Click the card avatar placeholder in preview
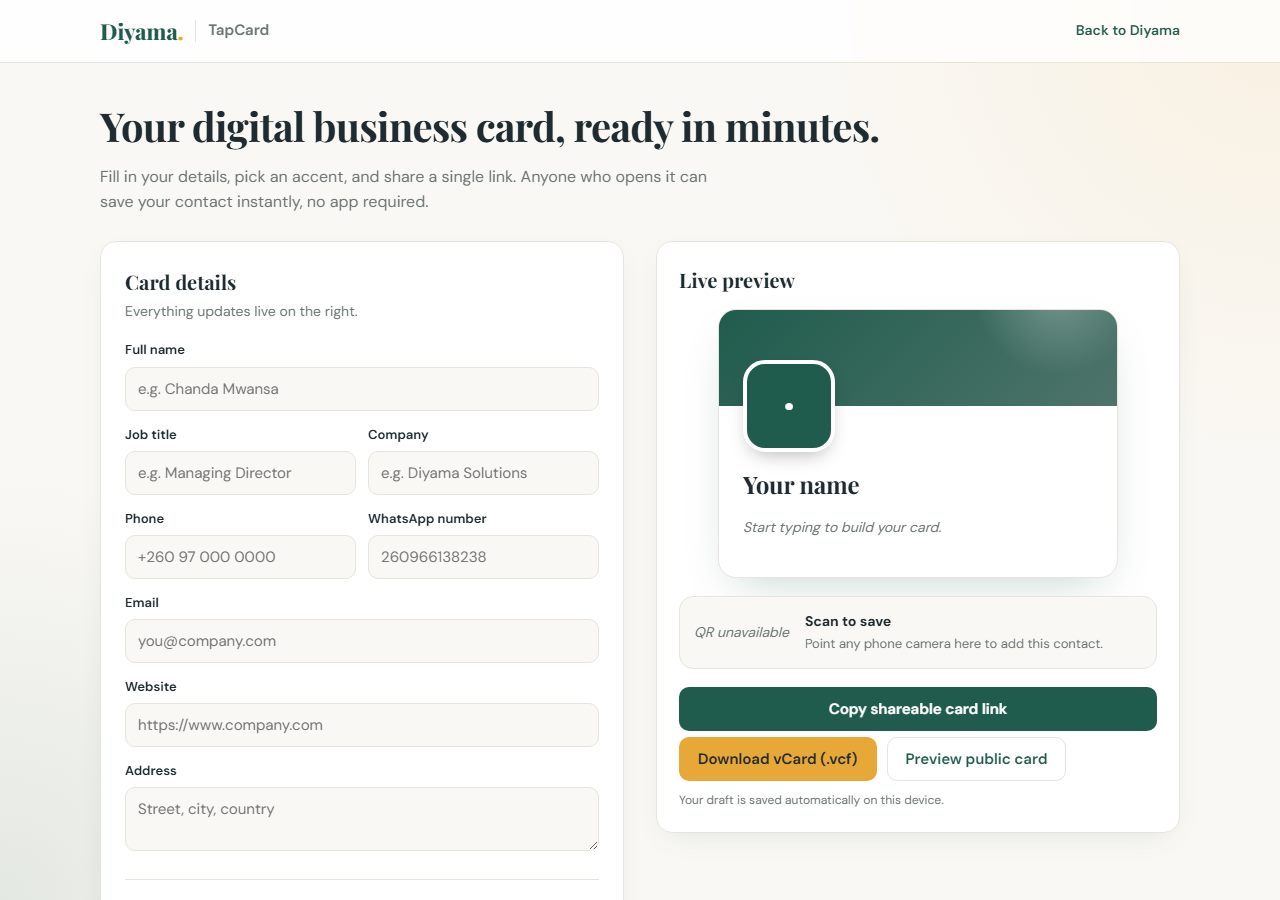 (x=789, y=406)
